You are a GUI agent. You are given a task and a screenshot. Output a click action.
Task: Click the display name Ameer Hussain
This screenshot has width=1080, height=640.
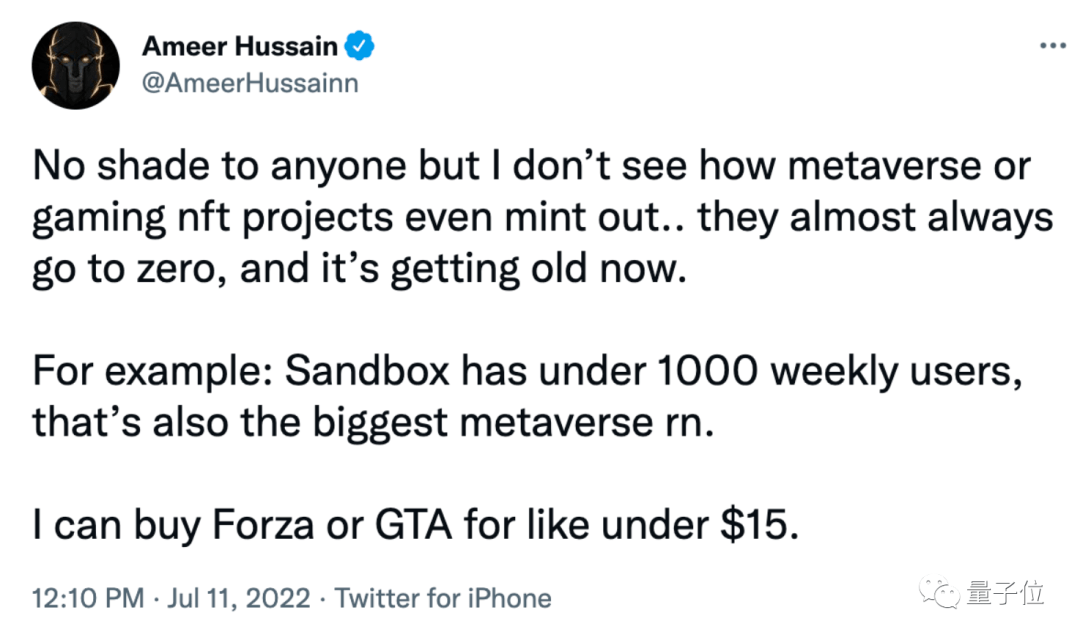242,46
